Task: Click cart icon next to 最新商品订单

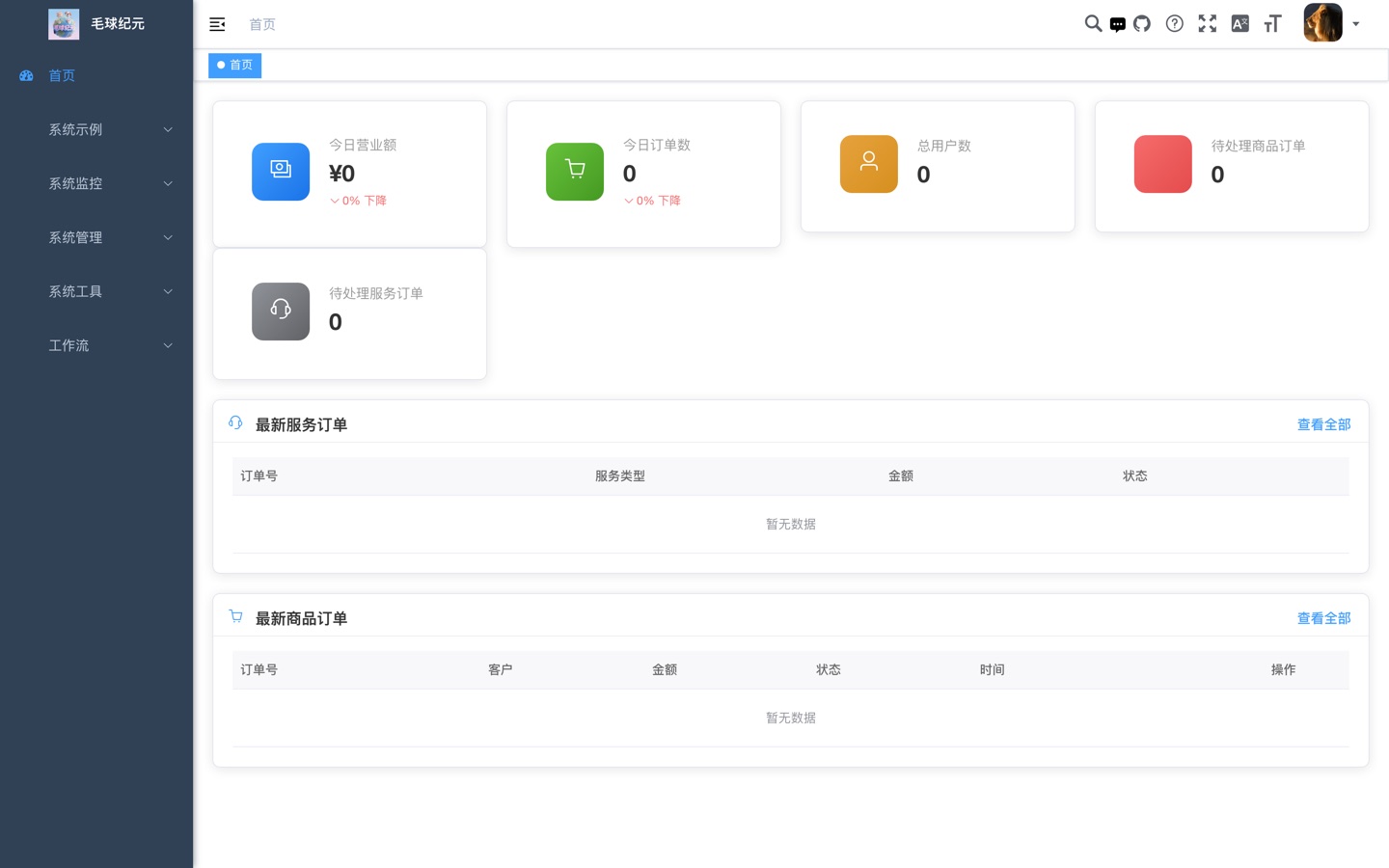Action: 235,617
